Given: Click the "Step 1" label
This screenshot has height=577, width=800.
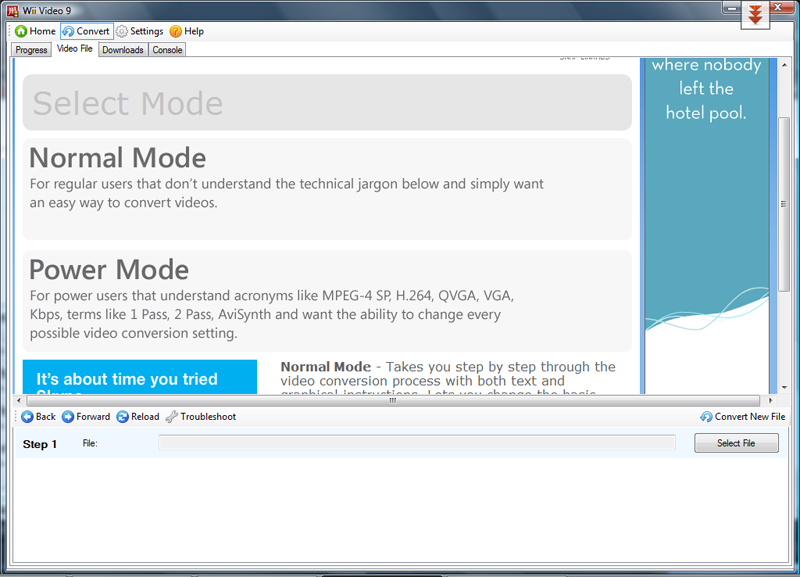Looking at the screenshot, I should (40, 444).
